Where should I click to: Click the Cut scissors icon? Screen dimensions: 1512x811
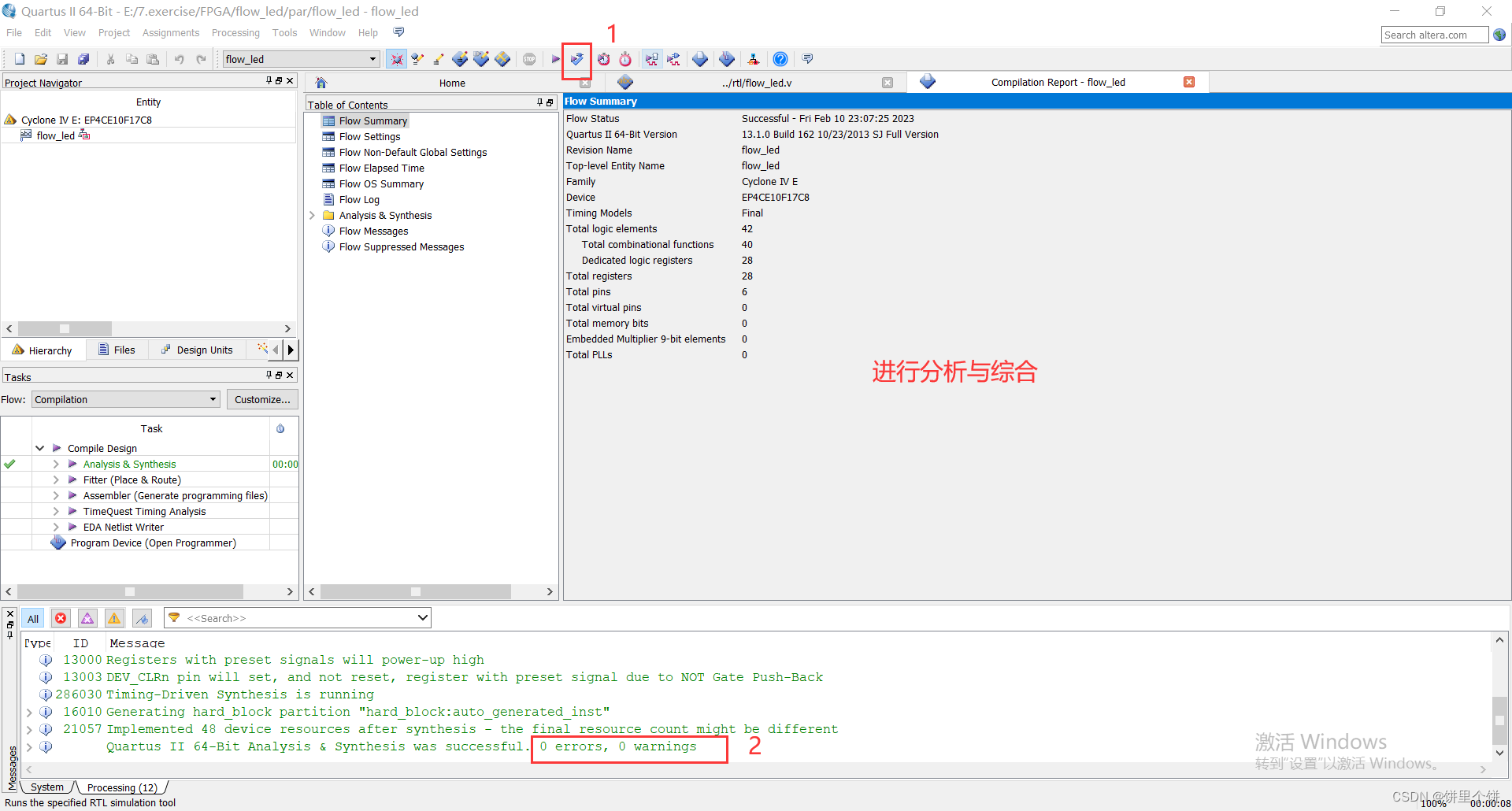110,59
